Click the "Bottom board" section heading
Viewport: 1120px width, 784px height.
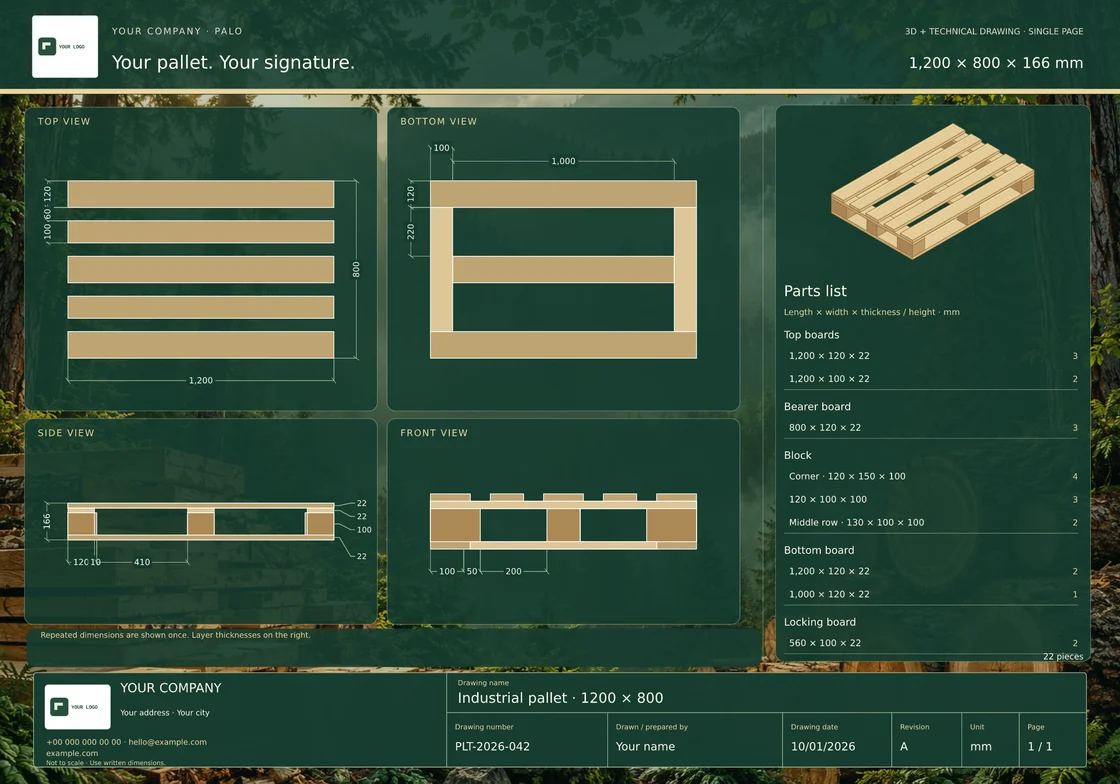[x=819, y=551]
